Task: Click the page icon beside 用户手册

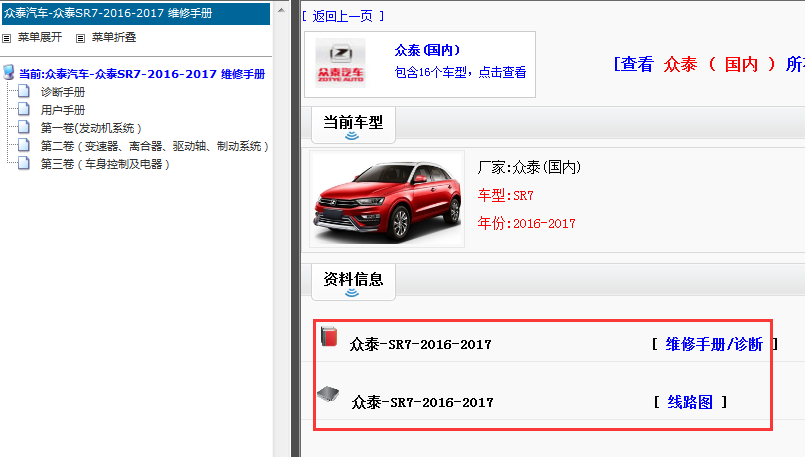Action: (x=24, y=109)
